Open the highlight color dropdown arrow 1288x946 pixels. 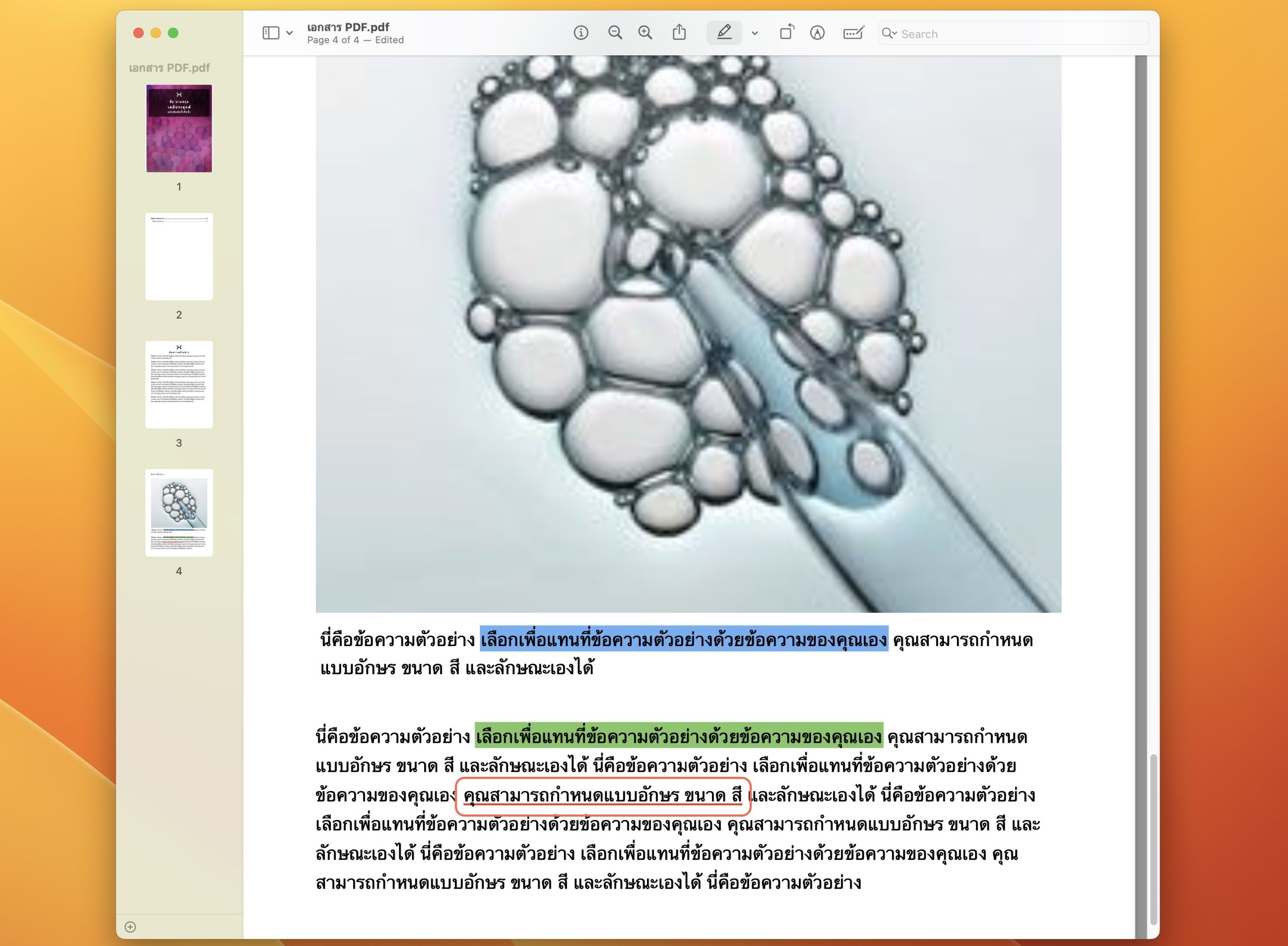(x=755, y=33)
